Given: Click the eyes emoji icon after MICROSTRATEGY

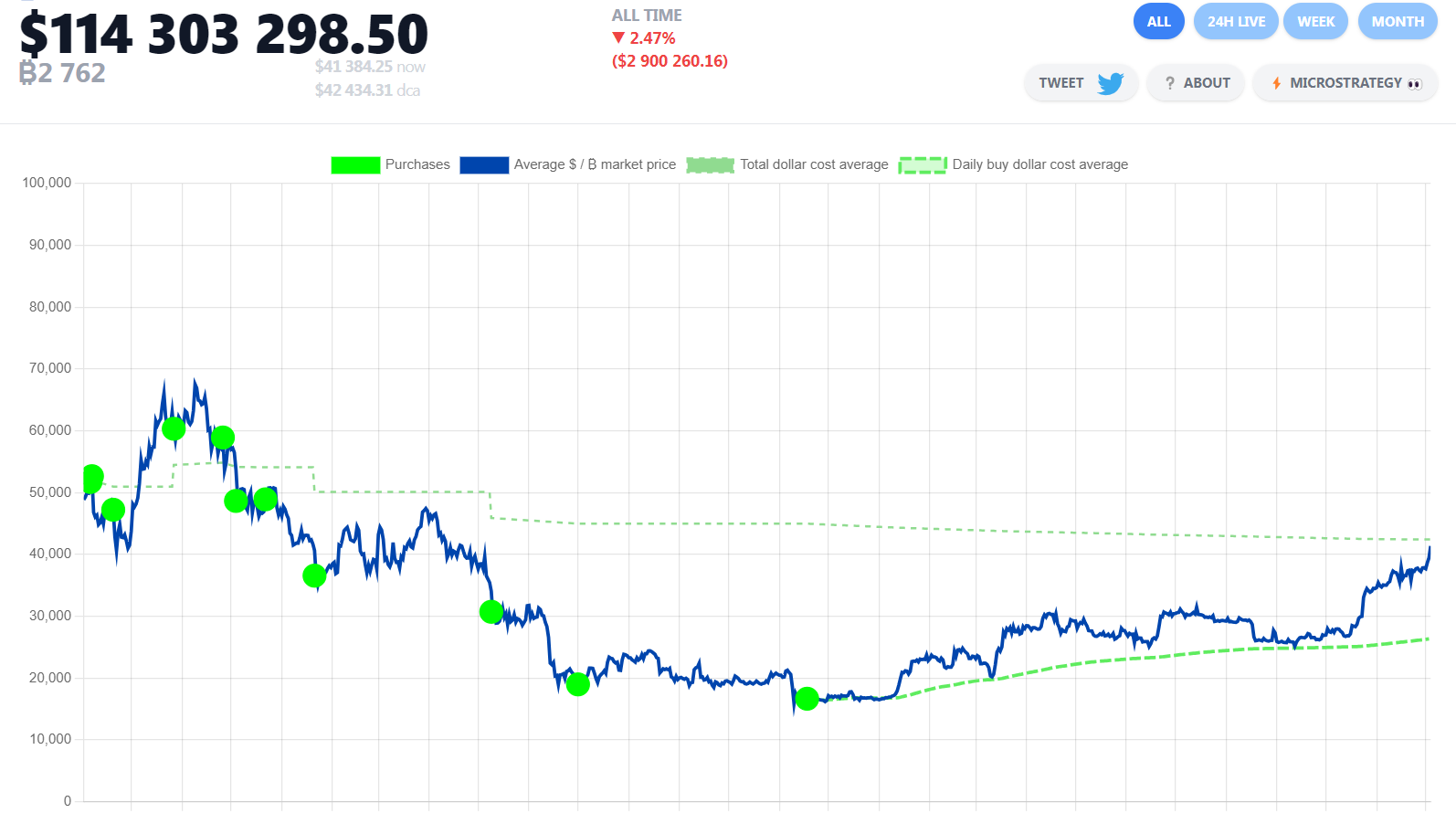Looking at the screenshot, I should (1414, 84).
